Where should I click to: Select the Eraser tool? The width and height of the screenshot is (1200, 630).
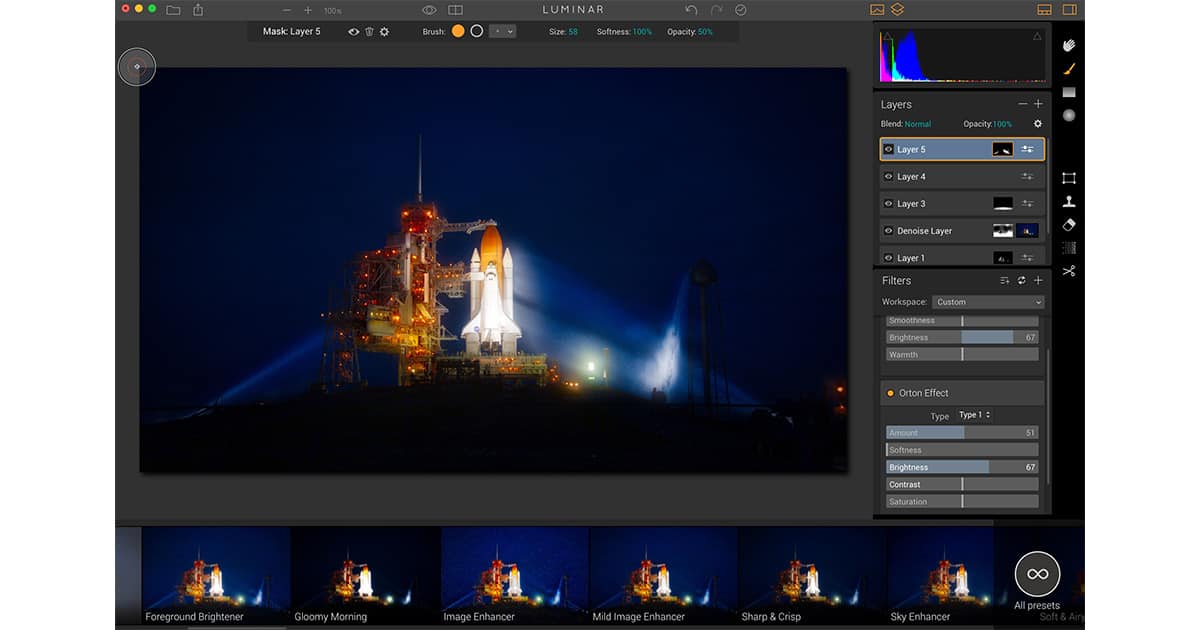pyautogui.click(x=1069, y=225)
